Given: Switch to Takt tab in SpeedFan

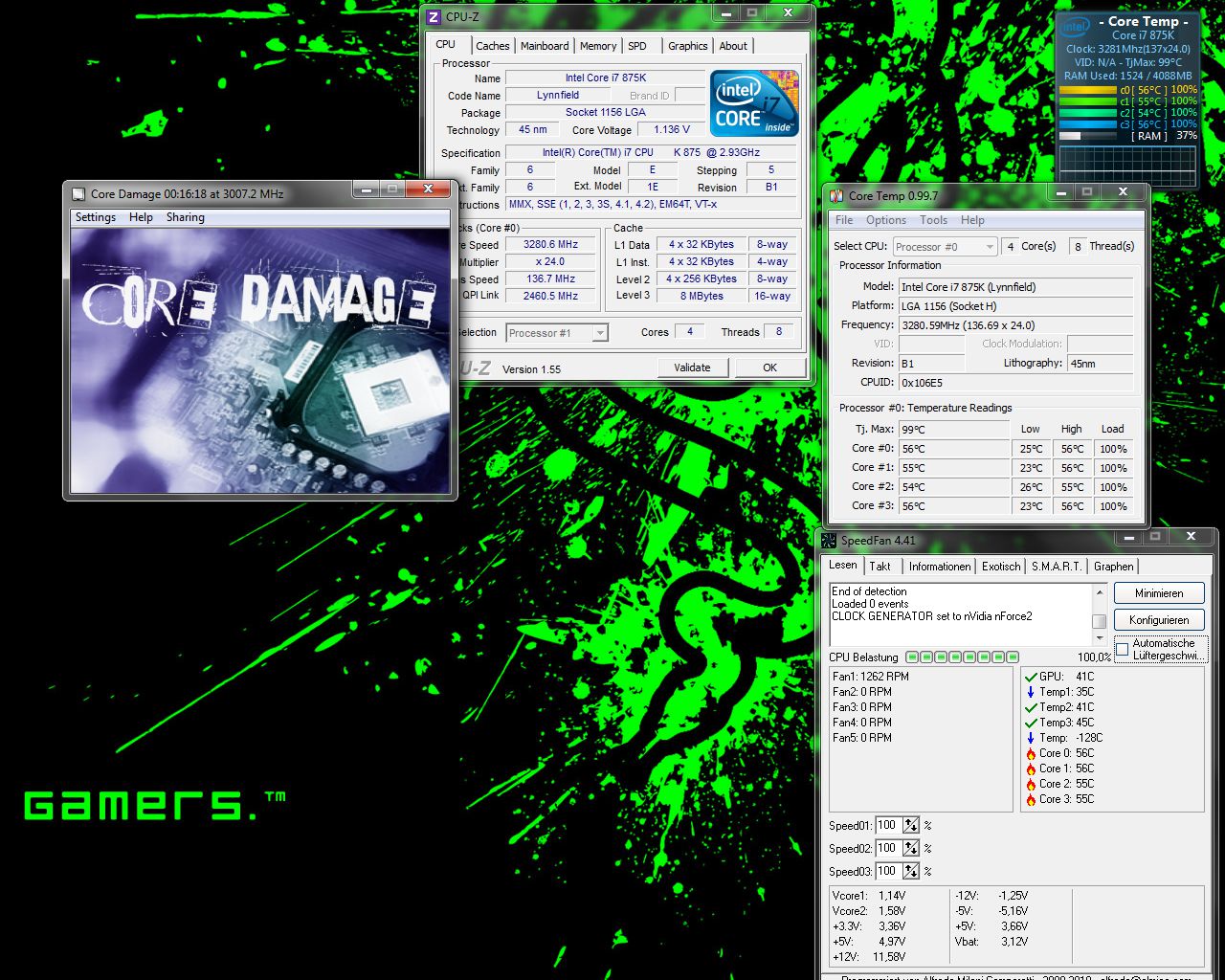Looking at the screenshot, I should coord(880,567).
